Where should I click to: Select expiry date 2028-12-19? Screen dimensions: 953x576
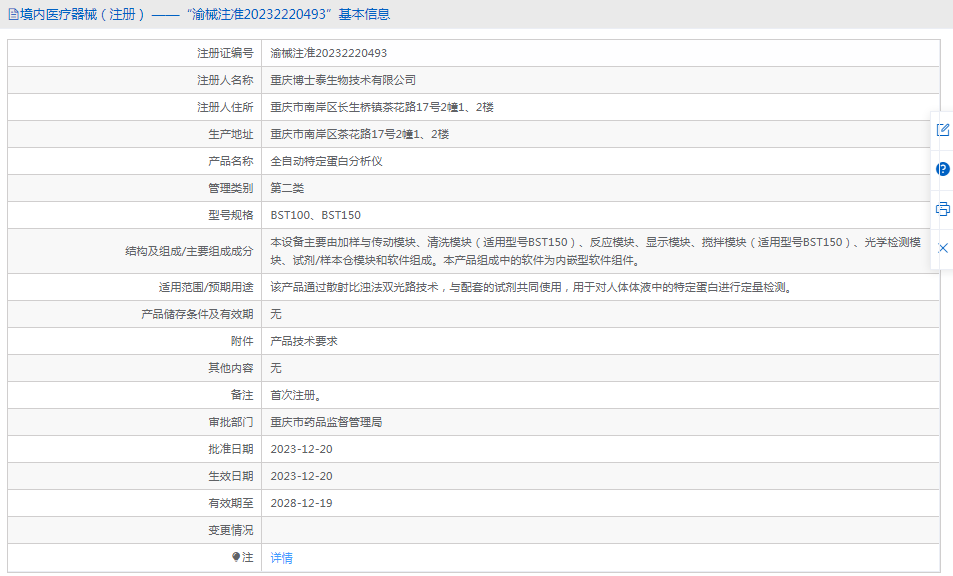tap(301, 503)
